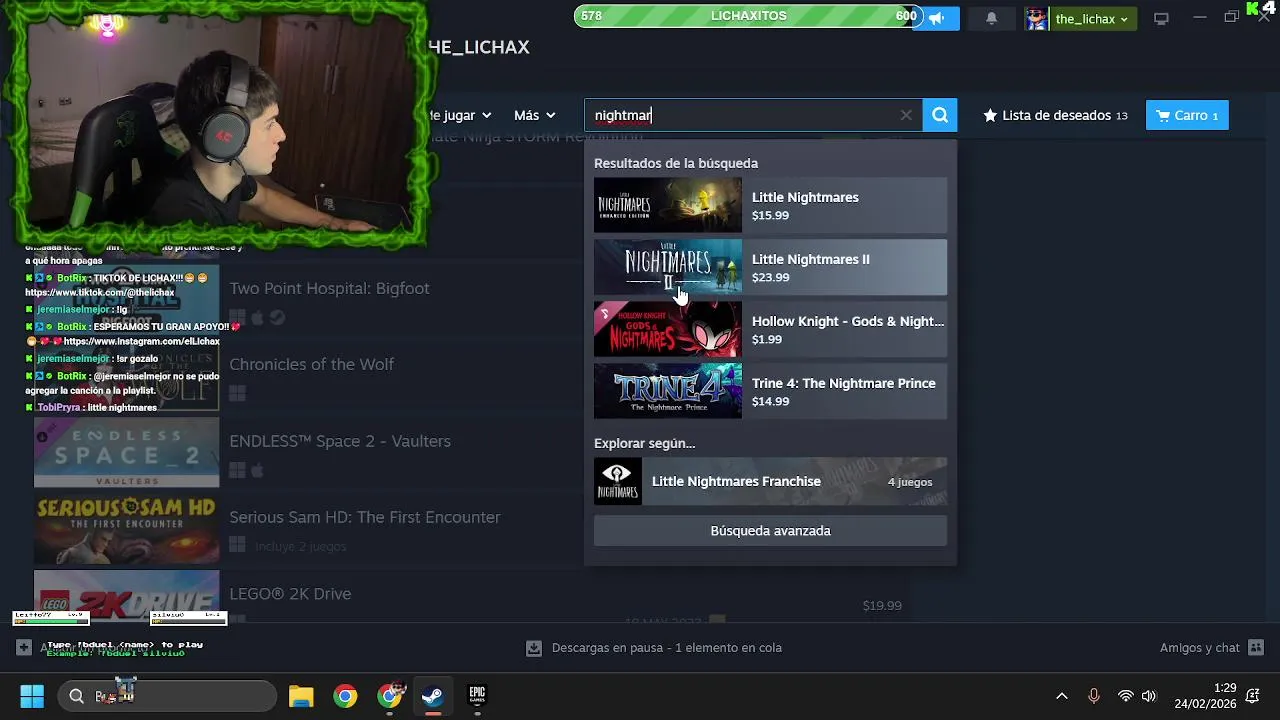Click the Trine 4 cover thumbnail
The width and height of the screenshot is (1280, 720).
(x=668, y=391)
